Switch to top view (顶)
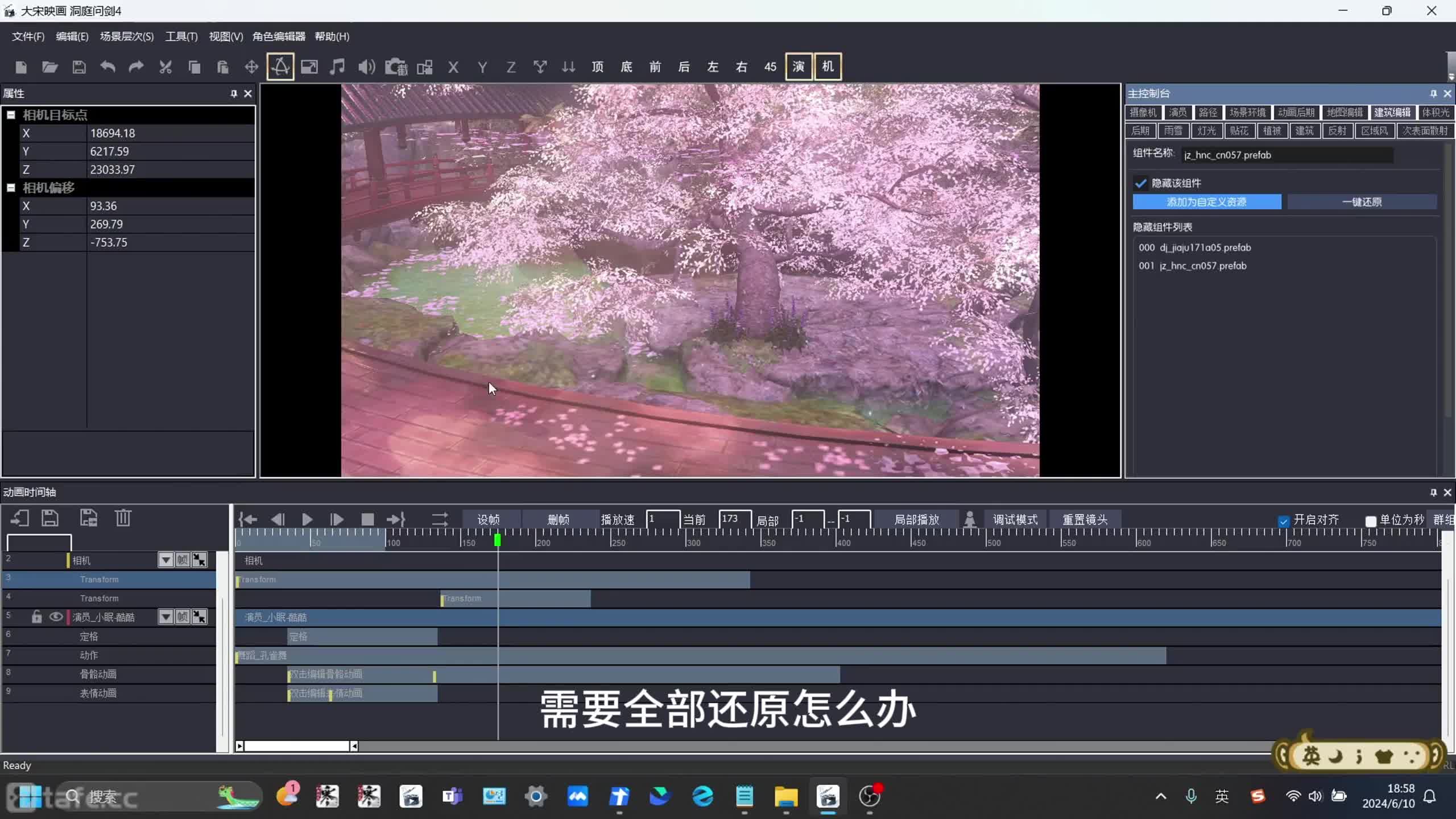This screenshot has width=1456, height=819. tap(598, 67)
